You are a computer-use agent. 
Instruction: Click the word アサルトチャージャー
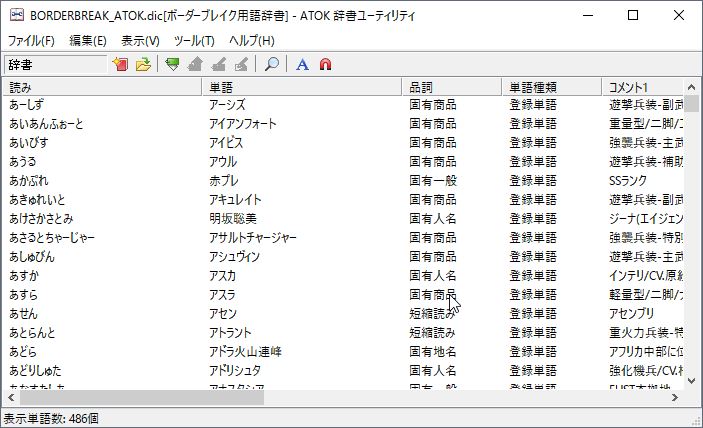[x=253, y=238]
